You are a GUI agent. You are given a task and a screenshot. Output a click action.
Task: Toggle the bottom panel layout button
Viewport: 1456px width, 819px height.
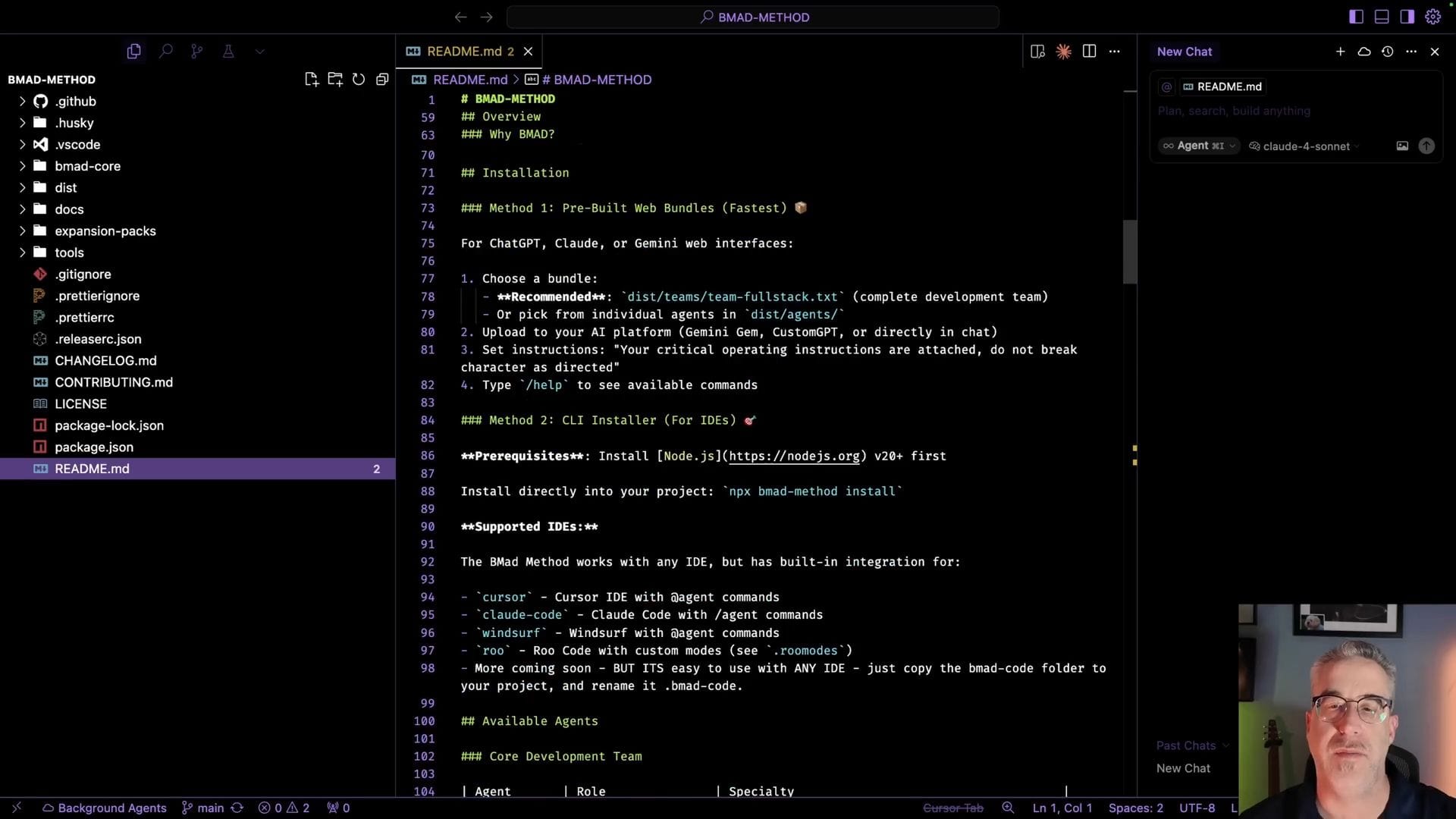1382,17
